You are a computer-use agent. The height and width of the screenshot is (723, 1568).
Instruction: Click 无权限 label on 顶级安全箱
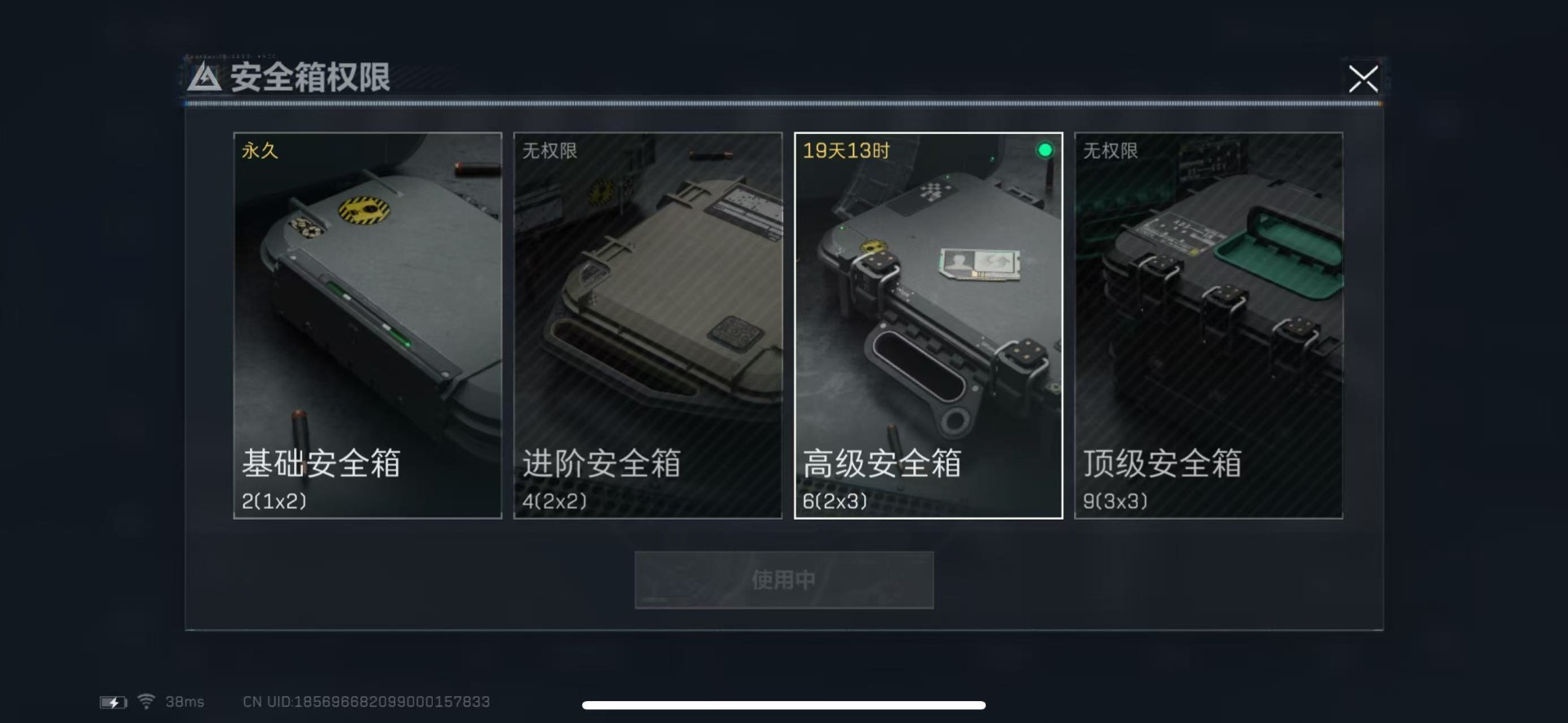click(1111, 150)
